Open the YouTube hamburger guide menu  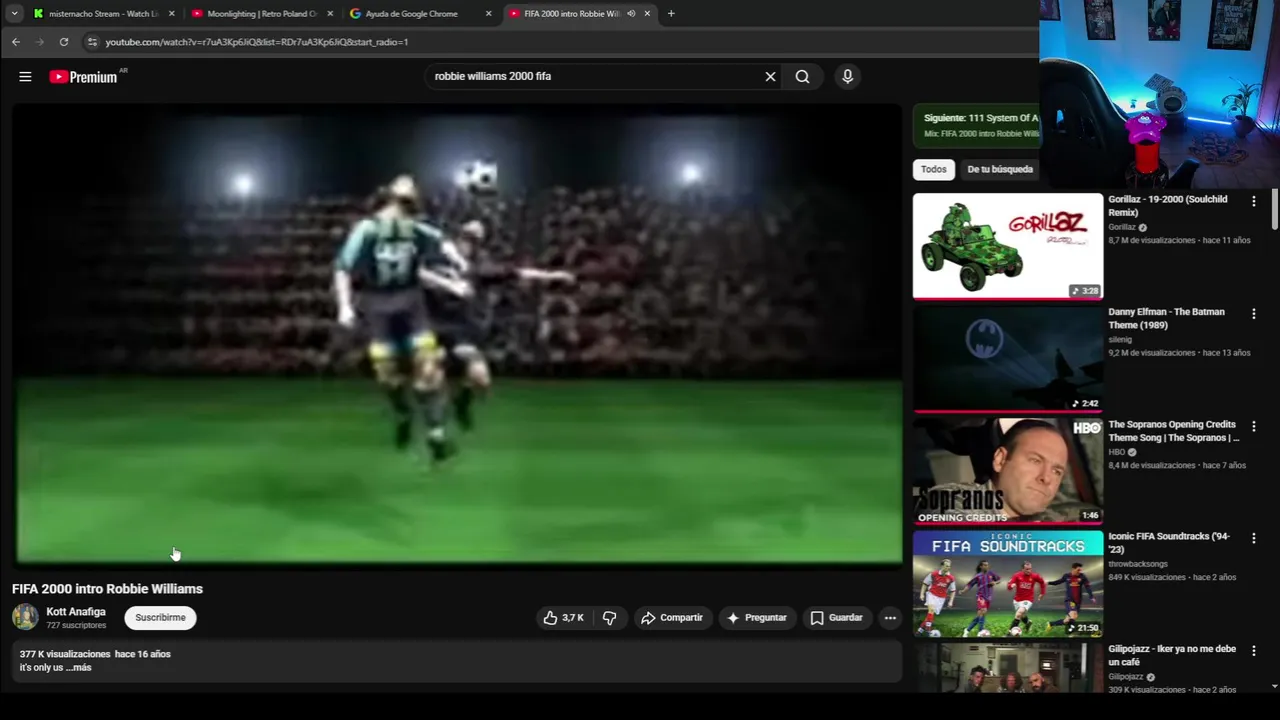point(25,76)
